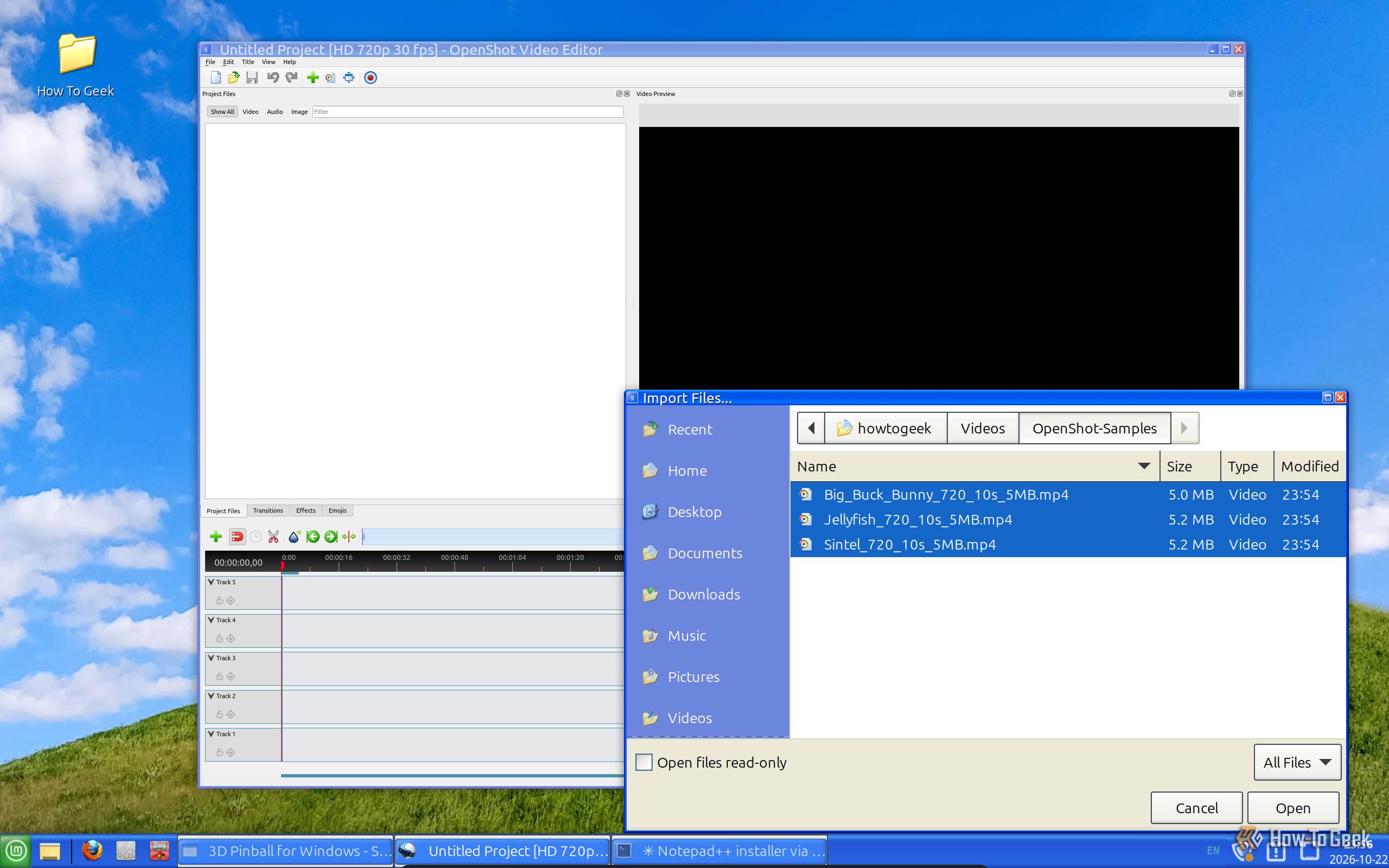Click the path bar back arrow
1389x868 pixels.
[811, 428]
